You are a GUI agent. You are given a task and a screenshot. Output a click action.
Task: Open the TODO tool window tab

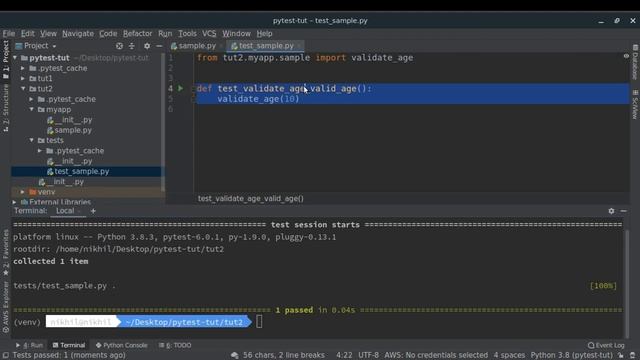175,345
